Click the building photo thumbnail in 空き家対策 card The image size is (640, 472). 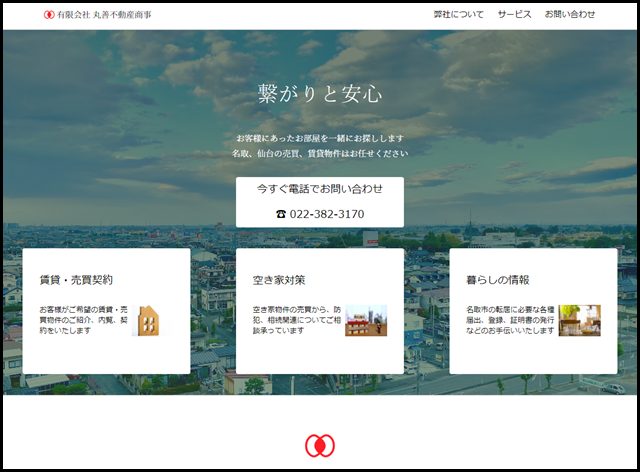tap(366, 321)
